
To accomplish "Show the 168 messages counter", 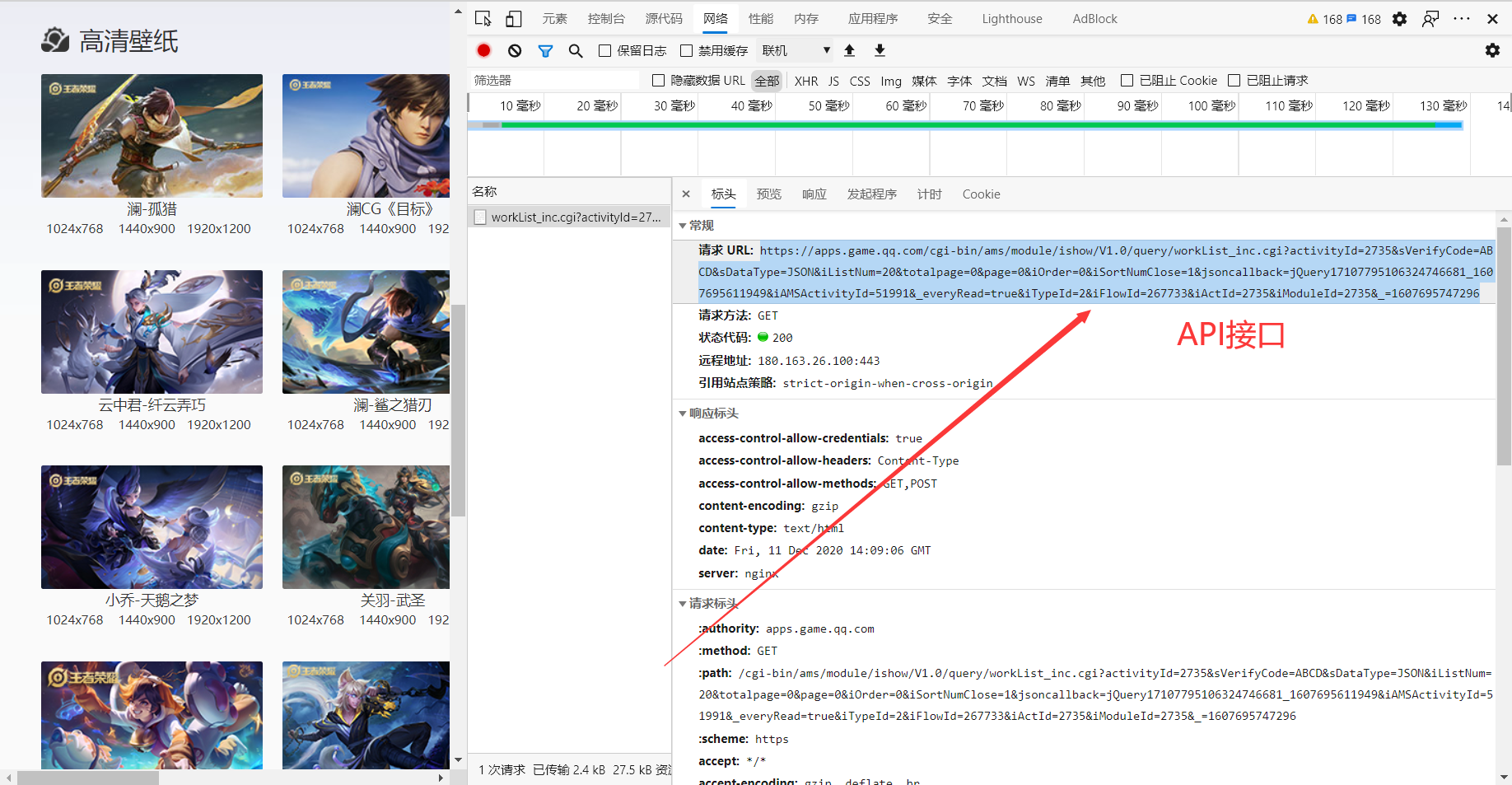I will tap(1363, 19).
